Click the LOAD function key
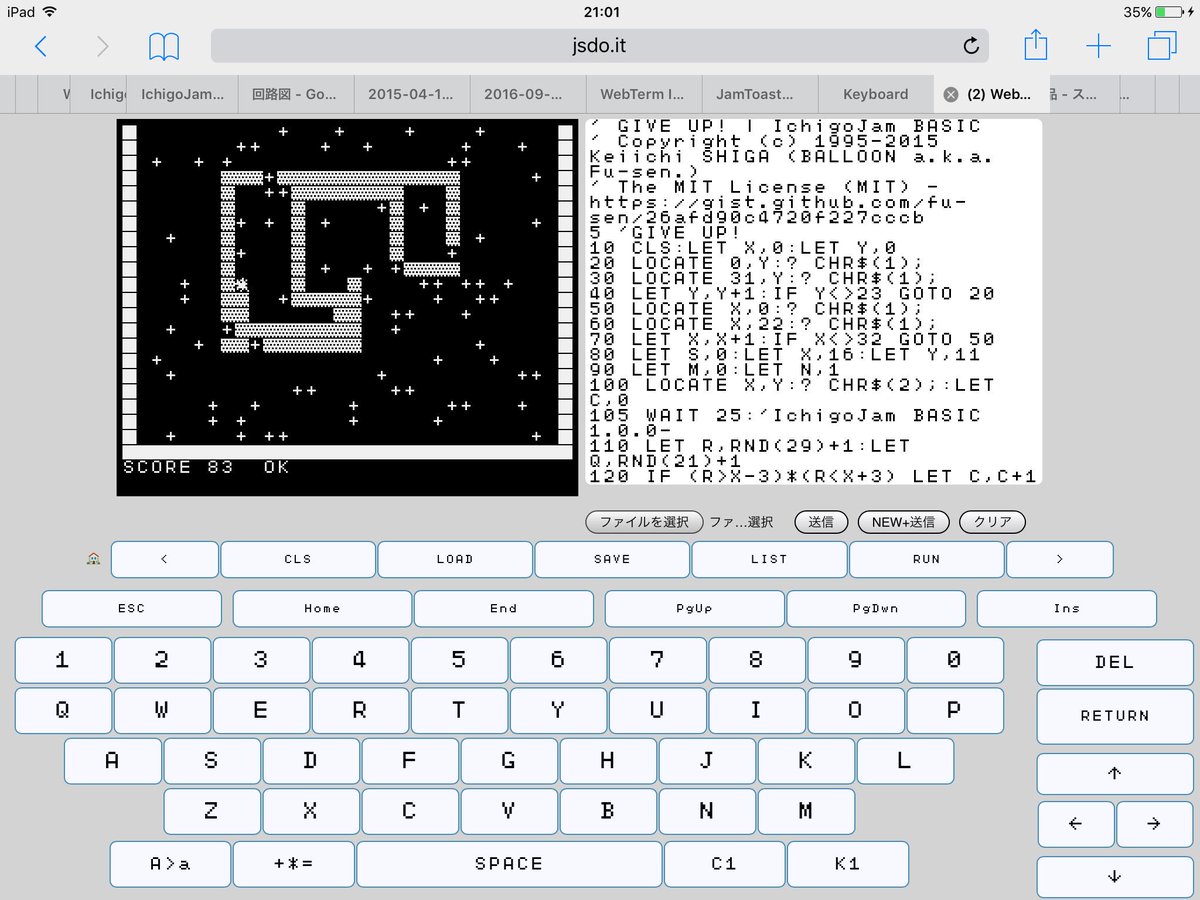Image resolution: width=1200 pixels, height=900 pixels. coord(455,559)
